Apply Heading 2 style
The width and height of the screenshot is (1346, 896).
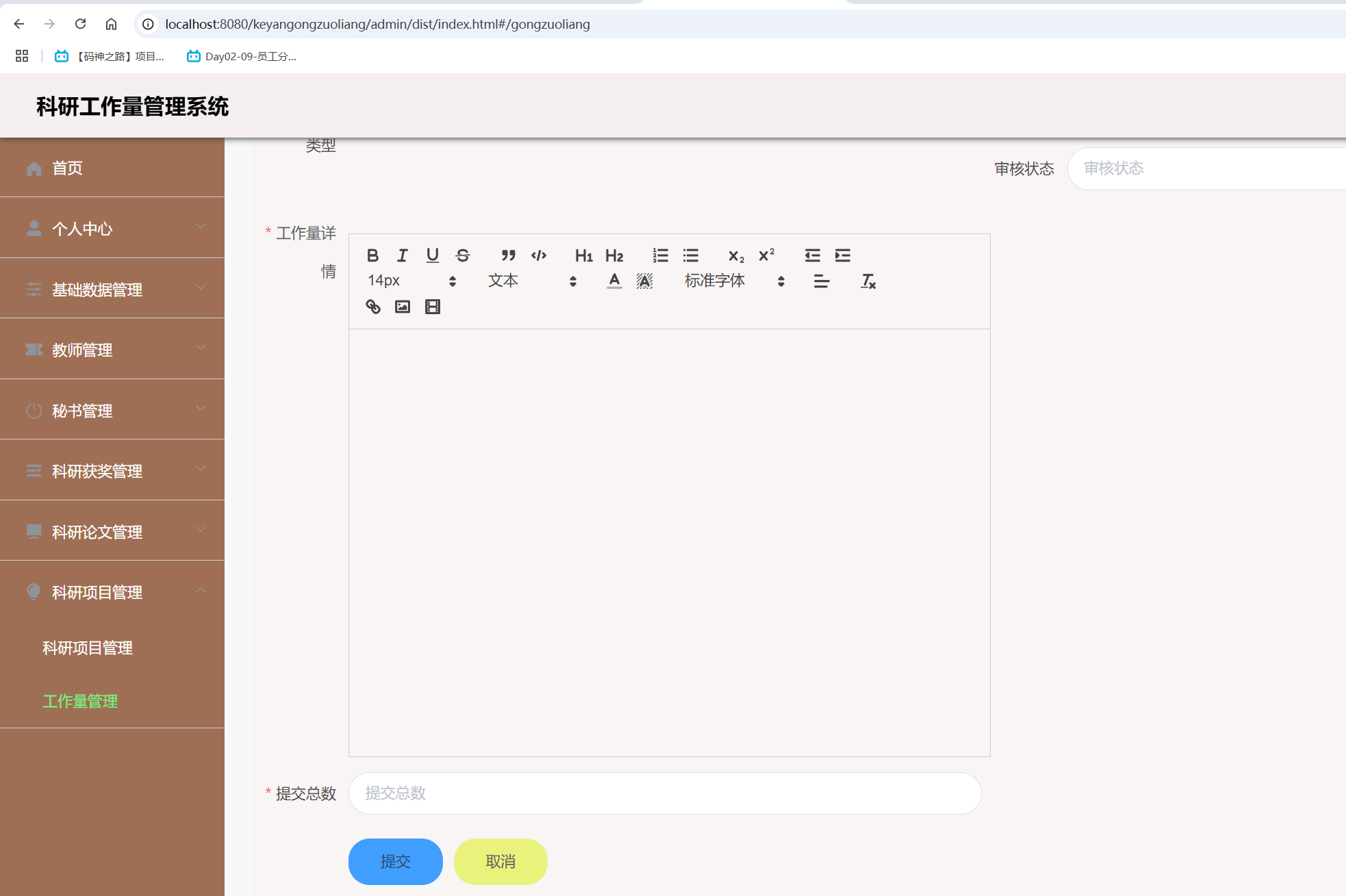(614, 255)
